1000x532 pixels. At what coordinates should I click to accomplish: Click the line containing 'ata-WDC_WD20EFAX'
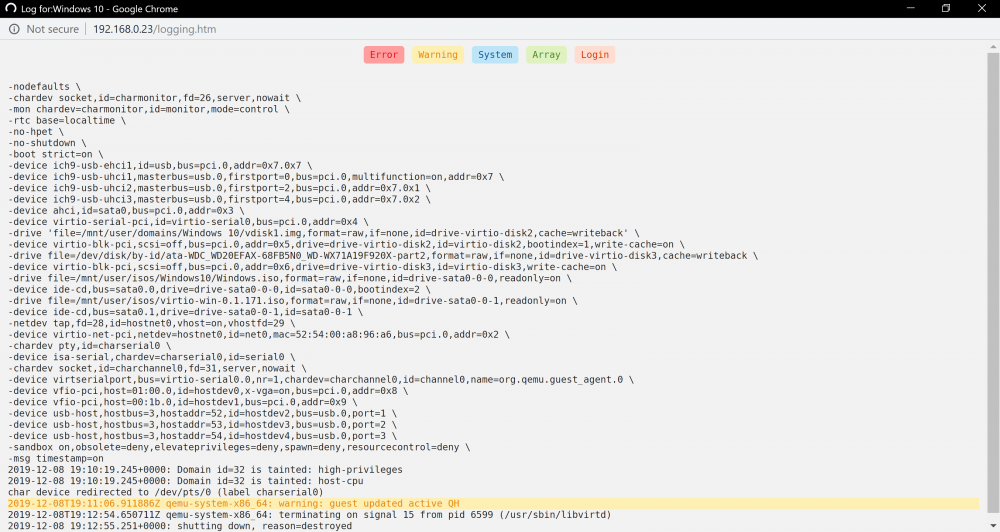coord(383,255)
